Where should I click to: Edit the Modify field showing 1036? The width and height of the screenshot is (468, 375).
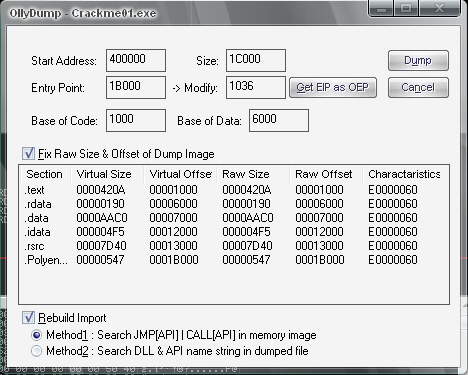pyautogui.click(x=256, y=87)
